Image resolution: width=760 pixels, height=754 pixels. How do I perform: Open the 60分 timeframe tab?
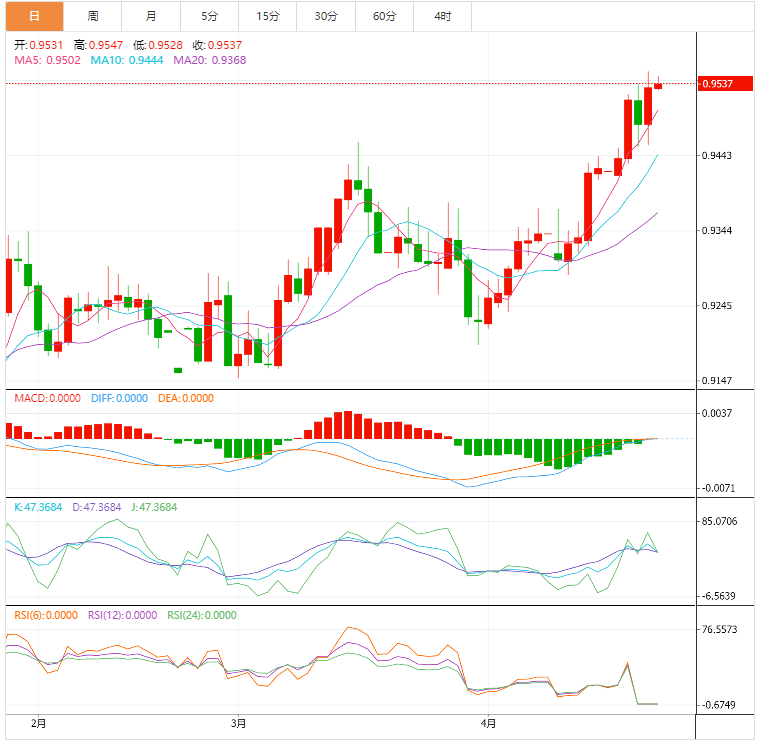pyautogui.click(x=384, y=16)
